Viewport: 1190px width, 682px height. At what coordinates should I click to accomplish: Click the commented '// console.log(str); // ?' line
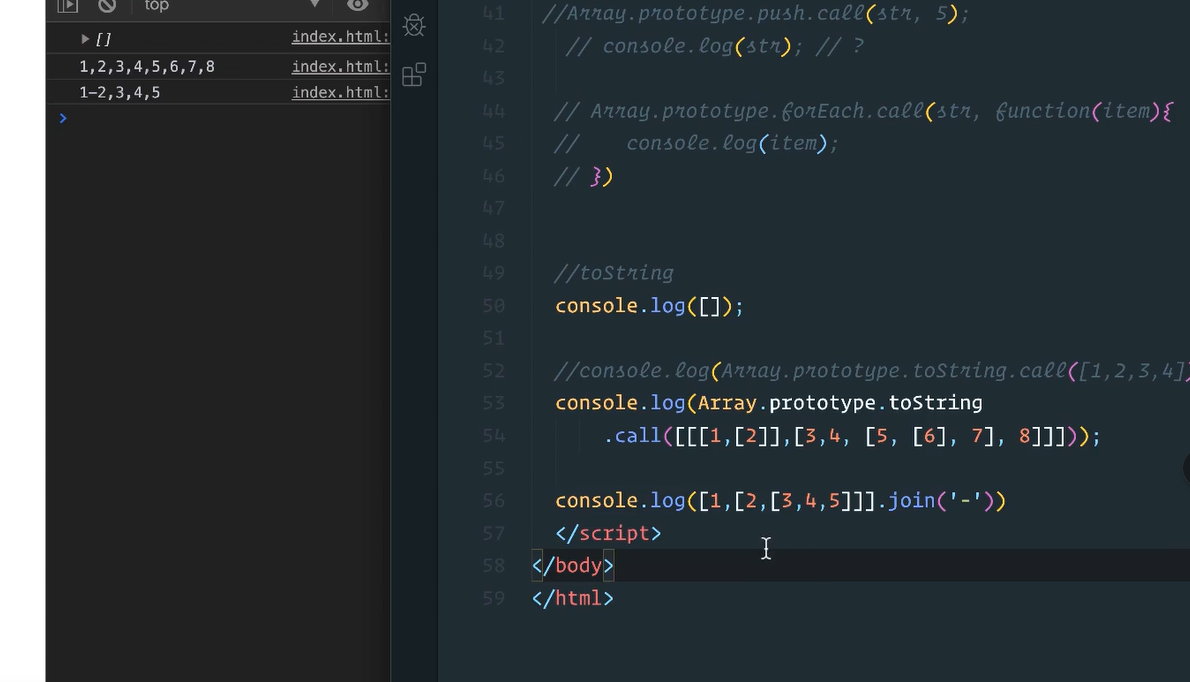point(714,46)
